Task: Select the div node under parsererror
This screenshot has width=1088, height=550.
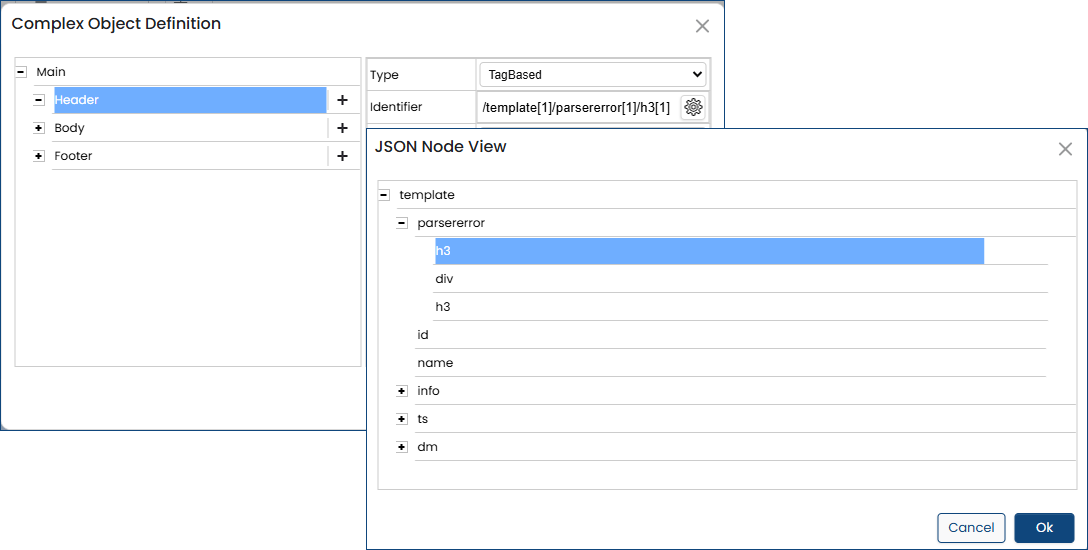Action: 444,279
